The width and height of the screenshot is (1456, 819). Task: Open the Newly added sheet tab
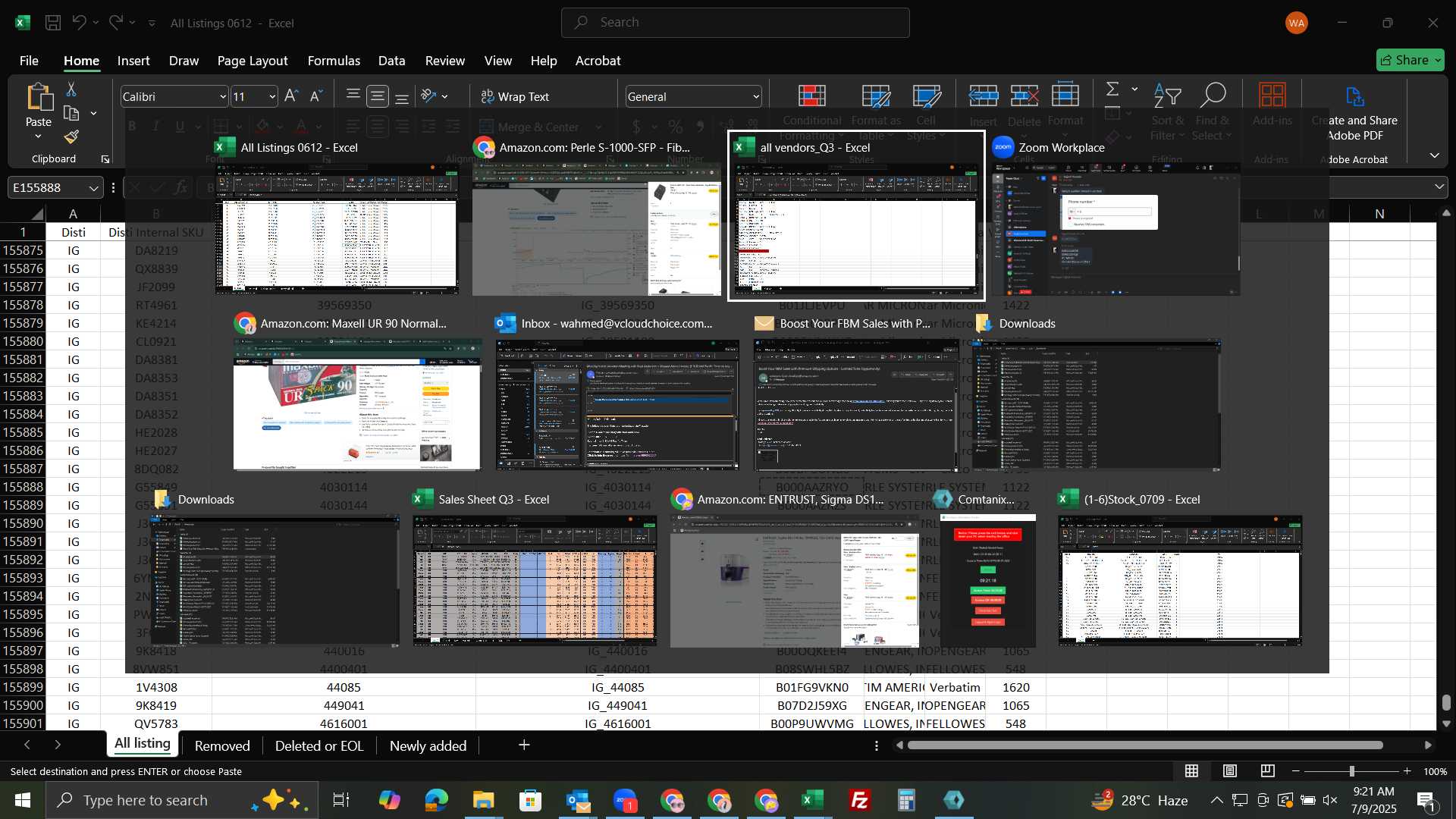[428, 746]
